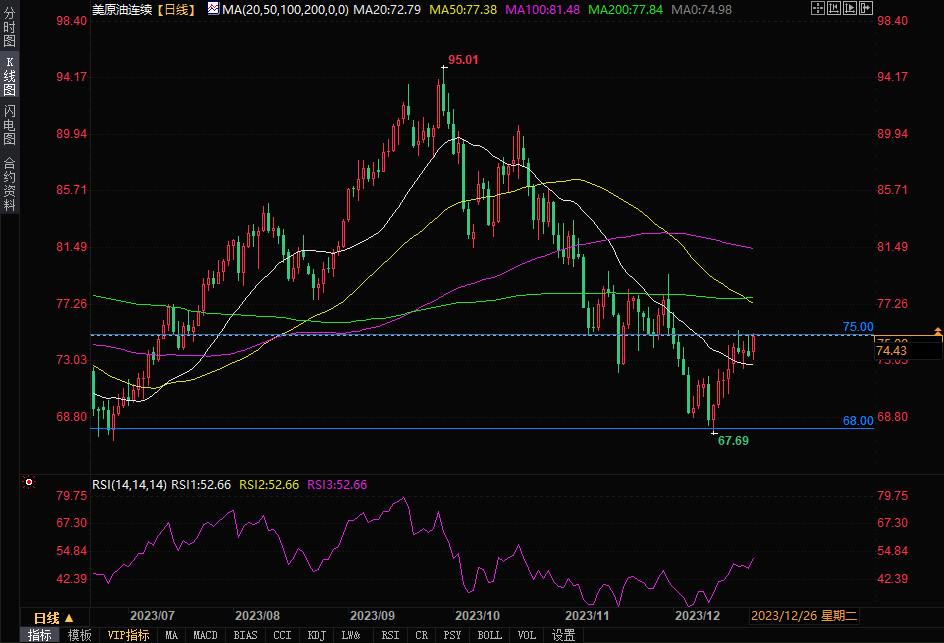
Task: Click the red gear icon beside RSI panel
Action: coord(29,482)
